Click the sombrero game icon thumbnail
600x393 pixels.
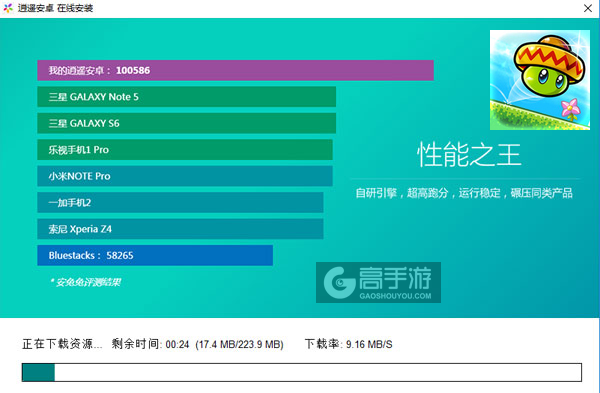click(540, 80)
